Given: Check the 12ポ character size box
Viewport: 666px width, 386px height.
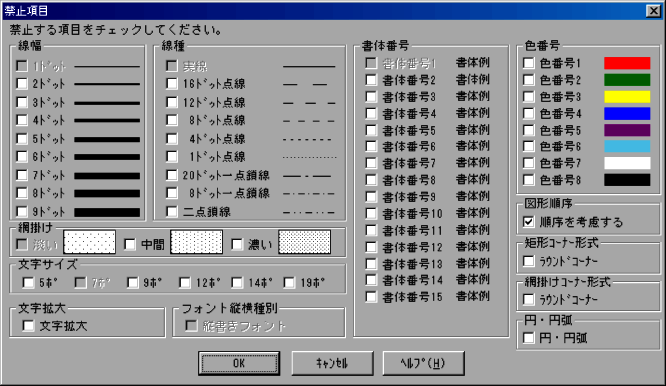Looking at the screenshot, I should [x=185, y=282].
